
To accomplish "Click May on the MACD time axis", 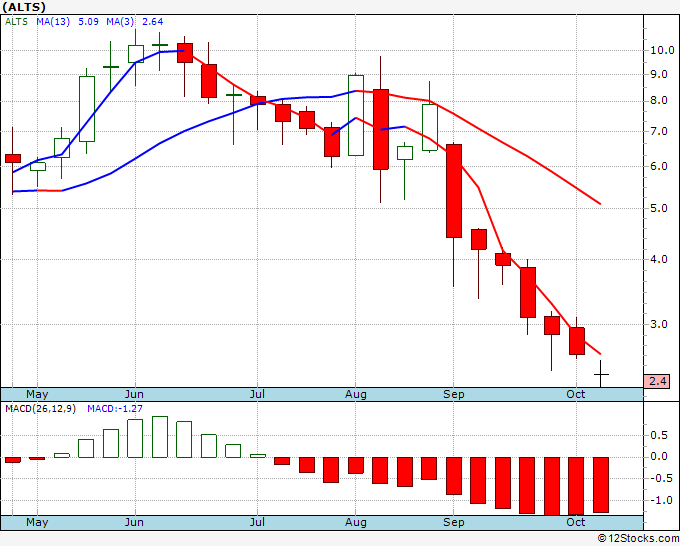I will click(x=37, y=522).
